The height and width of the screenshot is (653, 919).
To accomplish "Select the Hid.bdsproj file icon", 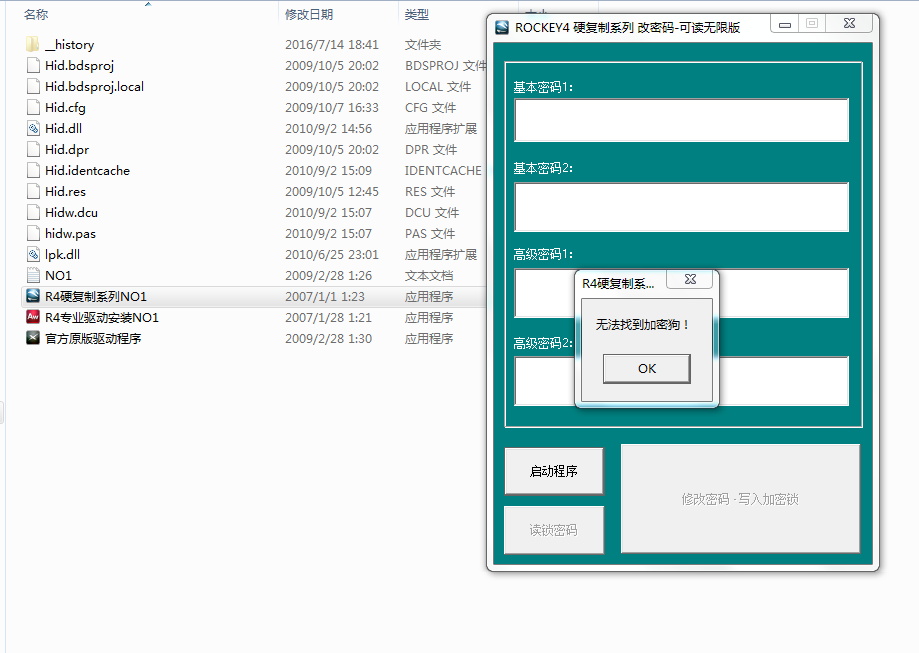I will click(x=33, y=66).
